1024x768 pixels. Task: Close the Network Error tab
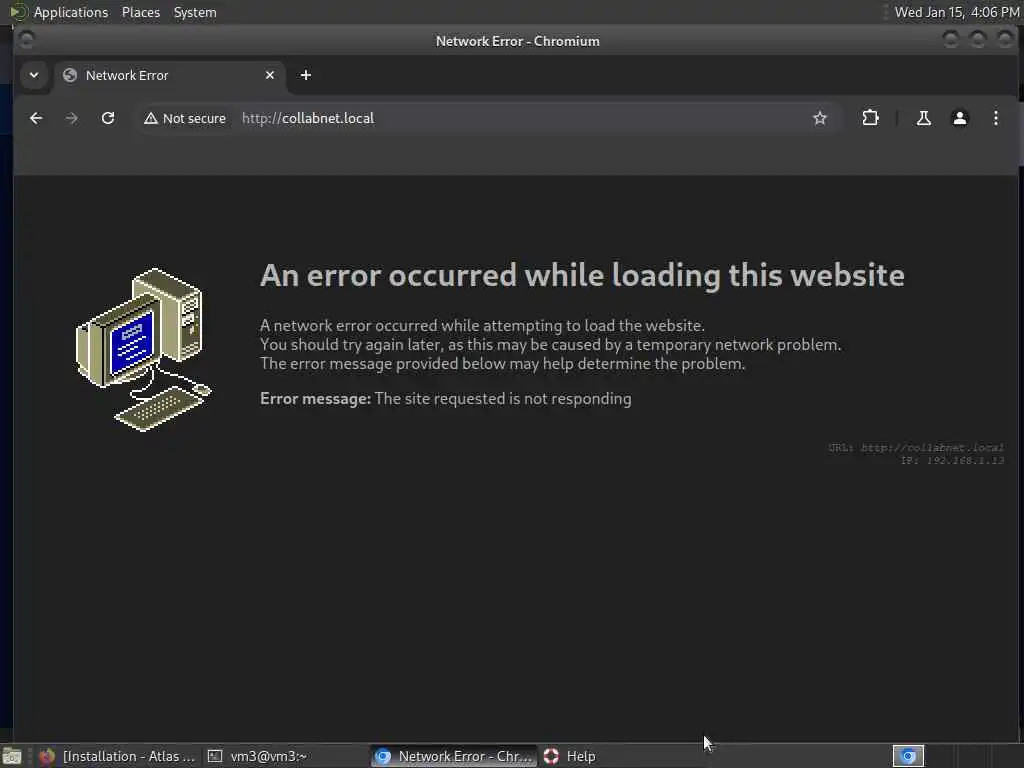pos(270,75)
